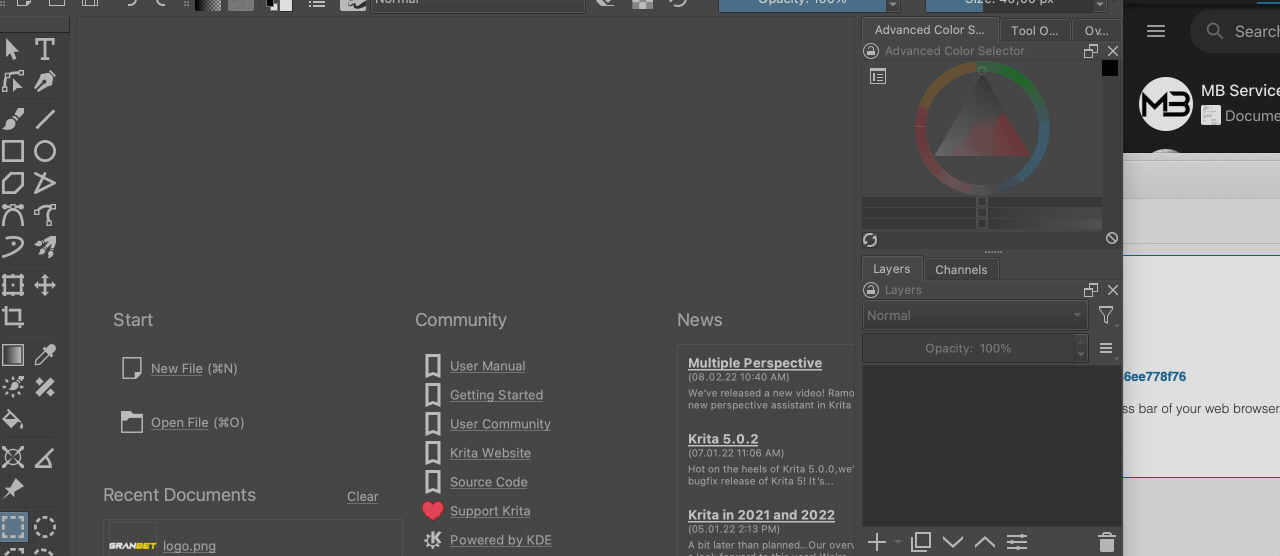Select the Colorize Mask tool
The width and height of the screenshot is (1280, 556).
coord(13,387)
